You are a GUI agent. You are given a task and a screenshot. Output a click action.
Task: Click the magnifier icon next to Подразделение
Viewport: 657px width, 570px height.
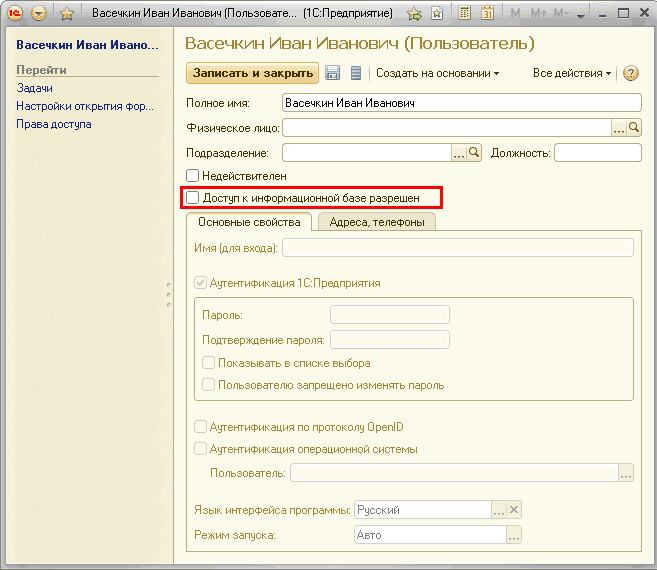[475, 152]
